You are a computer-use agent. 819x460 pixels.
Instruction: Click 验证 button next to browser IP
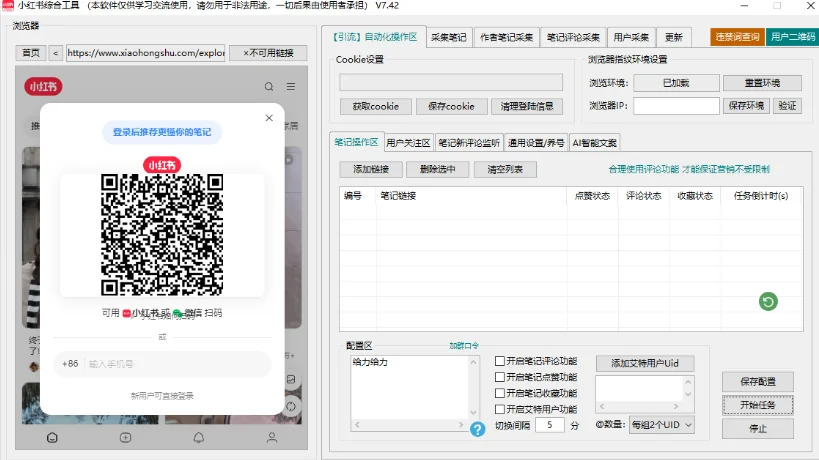click(x=787, y=105)
